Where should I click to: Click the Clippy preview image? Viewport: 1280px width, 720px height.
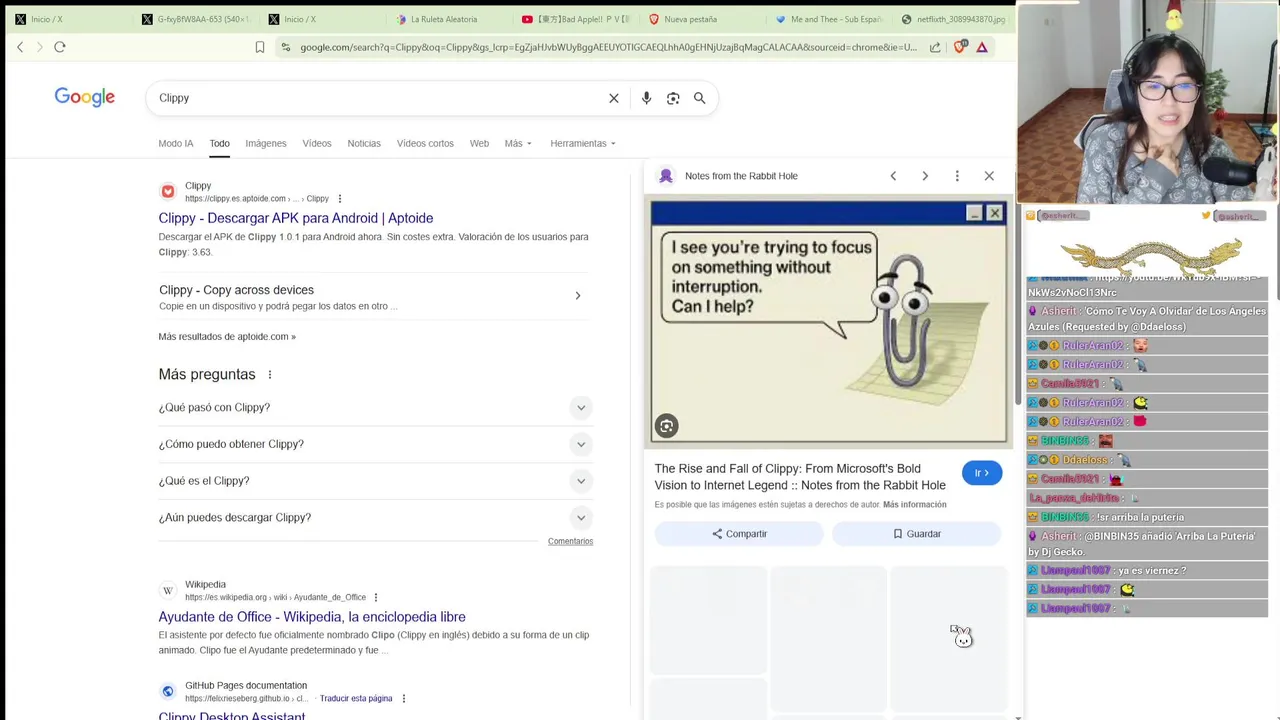(x=829, y=321)
